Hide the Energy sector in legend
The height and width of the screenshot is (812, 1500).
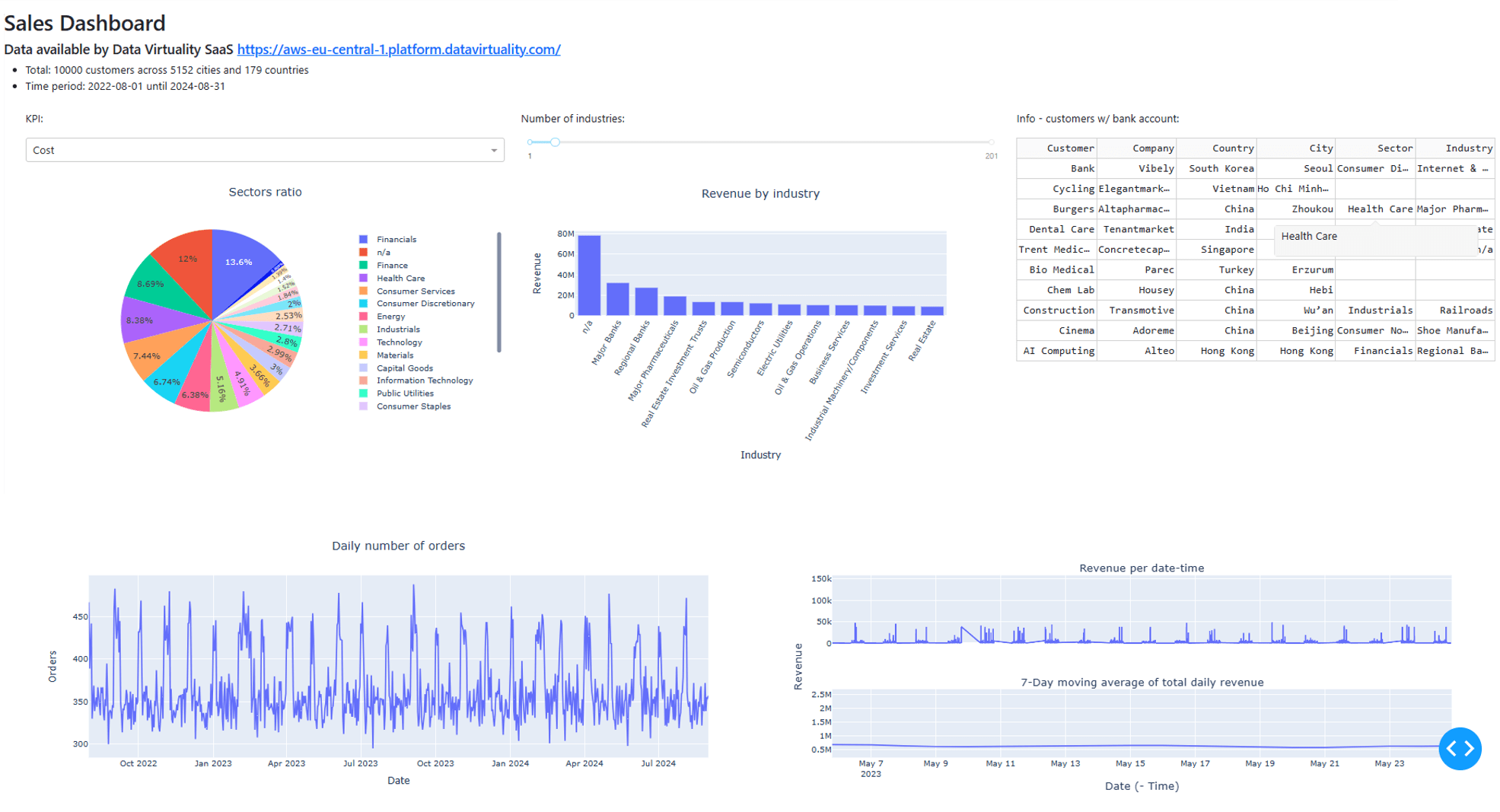click(390, 317)
